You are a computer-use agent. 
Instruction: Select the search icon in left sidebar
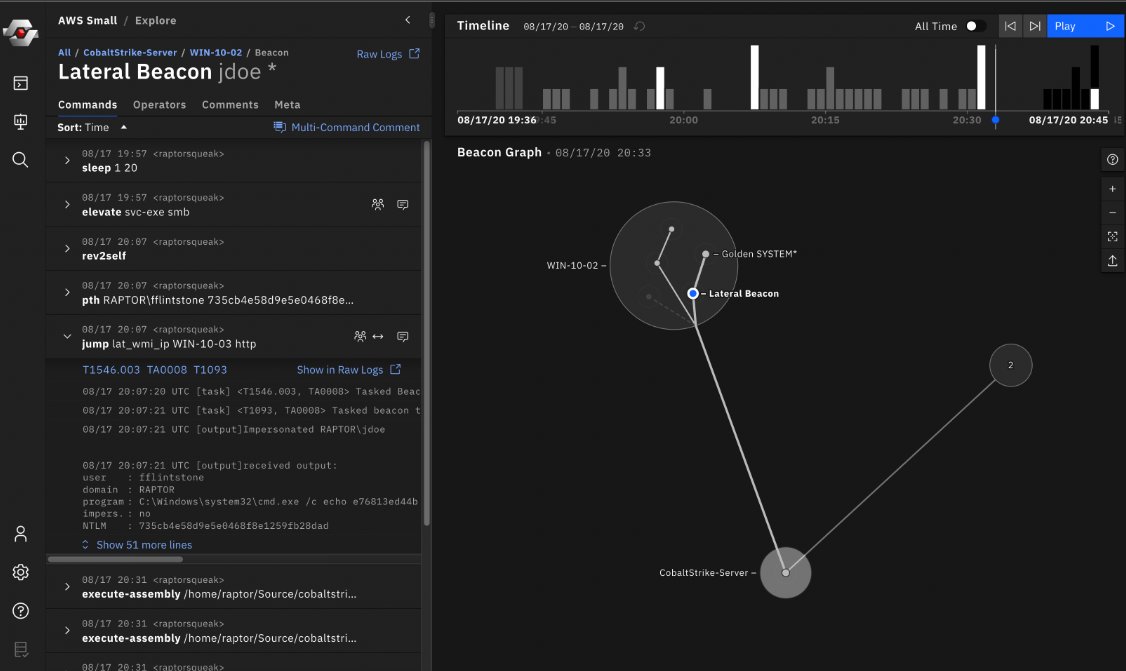20,157
